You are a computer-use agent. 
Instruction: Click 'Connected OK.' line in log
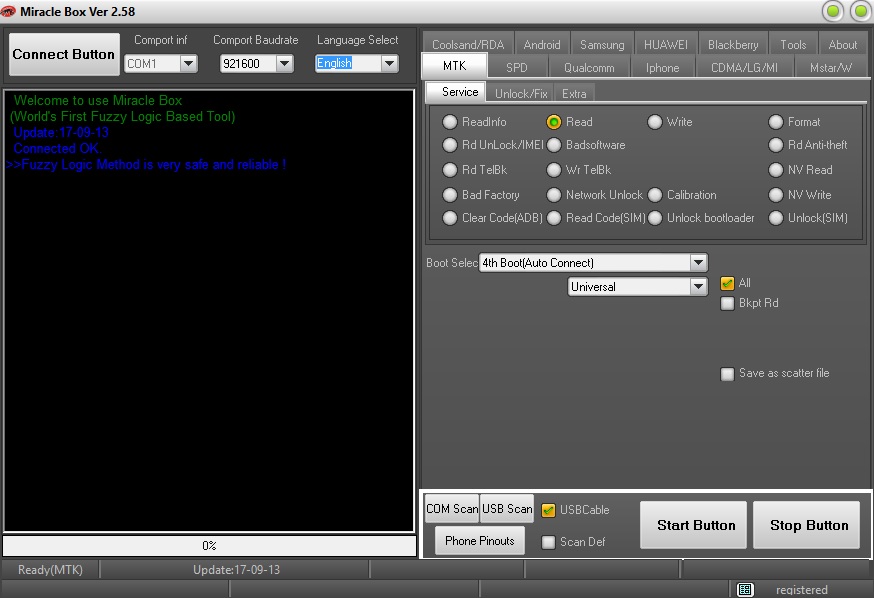tap(57, 148)
